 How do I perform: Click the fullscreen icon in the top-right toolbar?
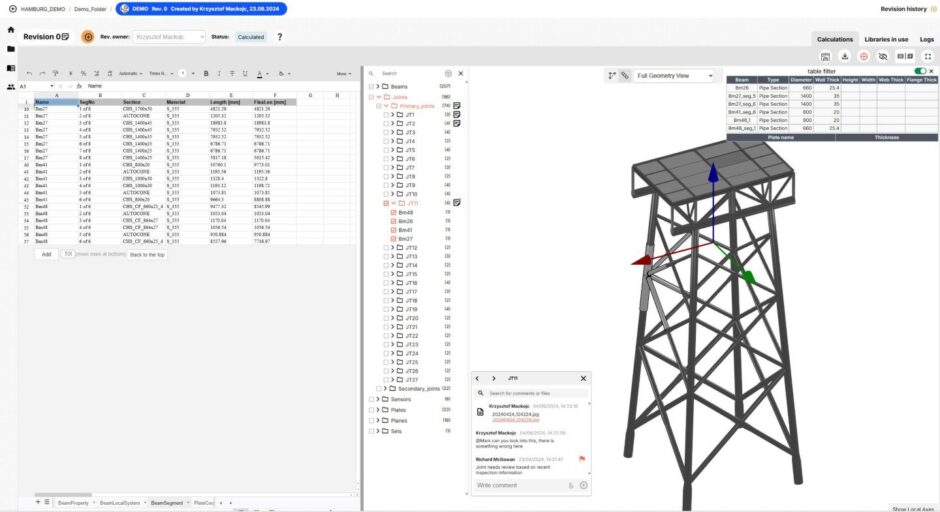(928, 56)
